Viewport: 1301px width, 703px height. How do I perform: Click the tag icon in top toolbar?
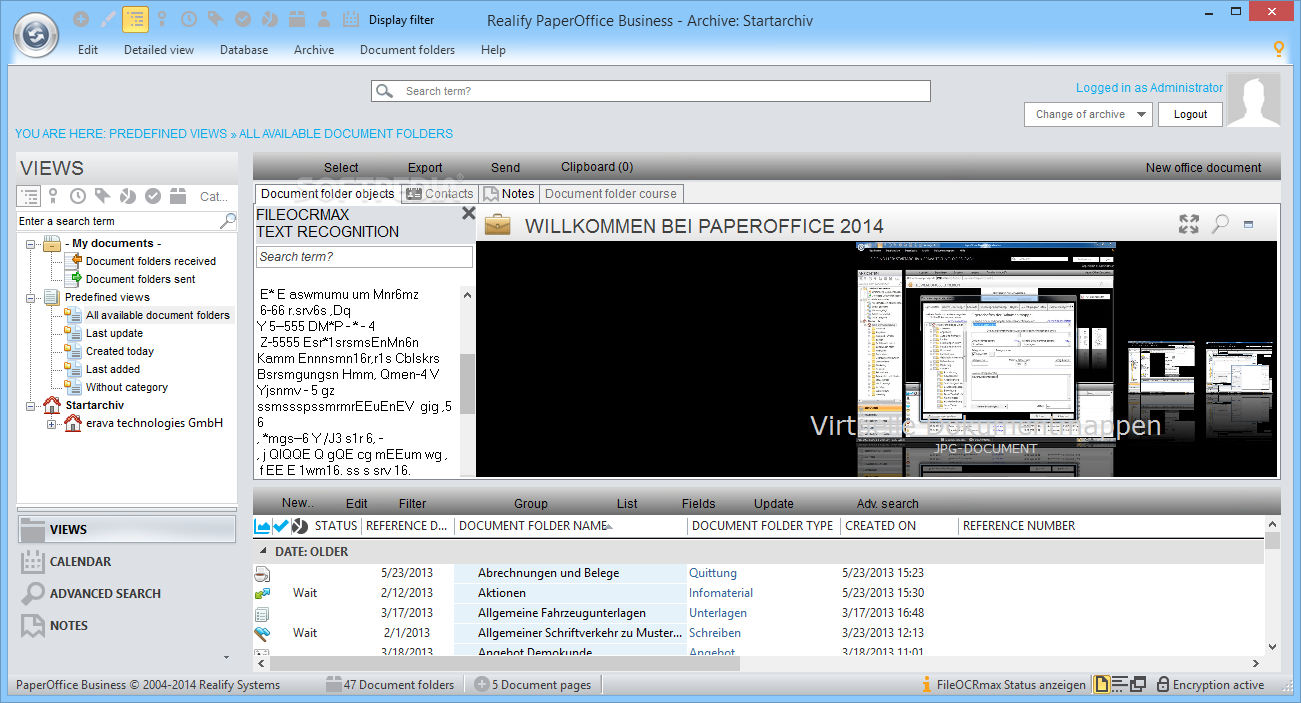tap(215, 19)
